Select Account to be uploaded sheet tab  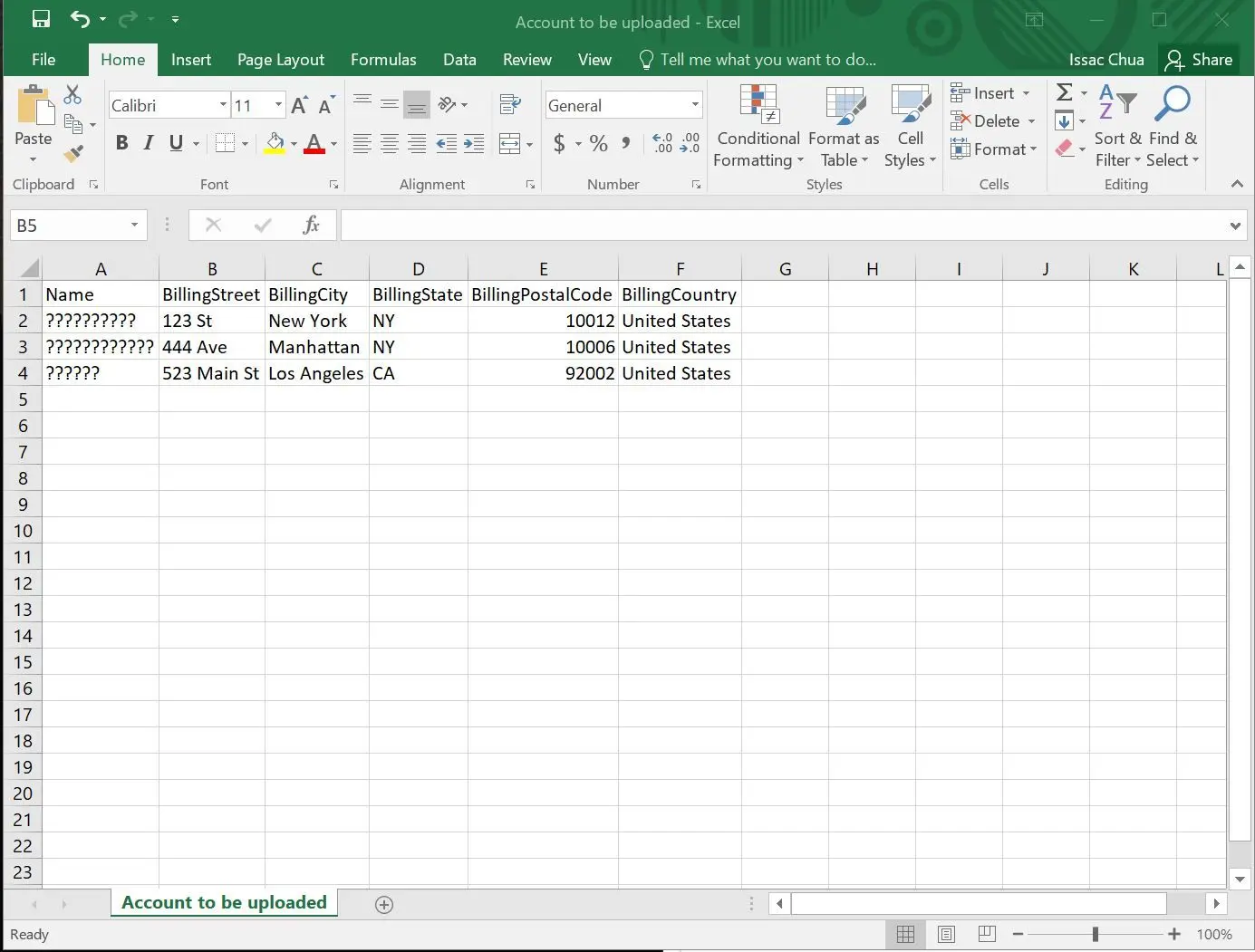[x=224, y=902]
